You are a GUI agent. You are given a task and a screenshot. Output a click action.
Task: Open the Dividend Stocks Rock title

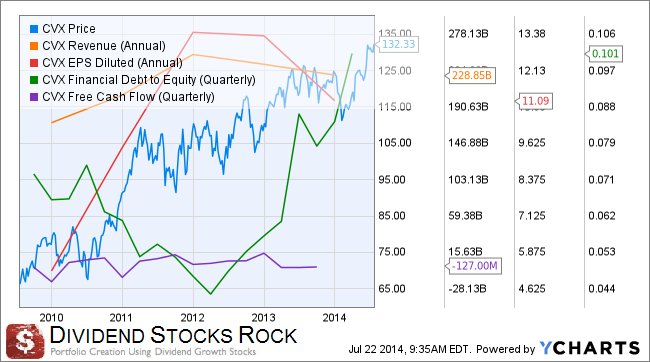(173, 335)
